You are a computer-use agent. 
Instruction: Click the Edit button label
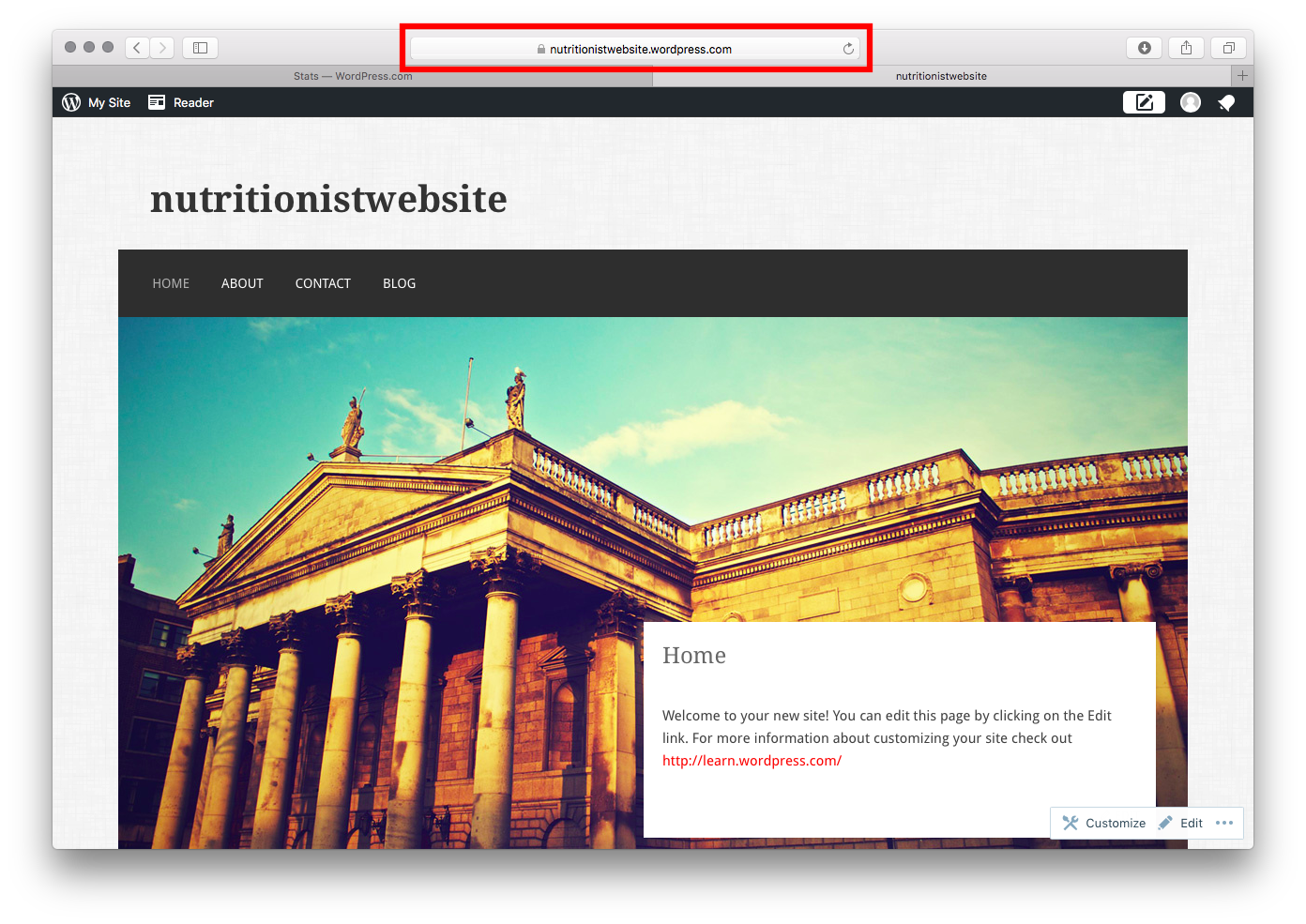[1192, 823]
